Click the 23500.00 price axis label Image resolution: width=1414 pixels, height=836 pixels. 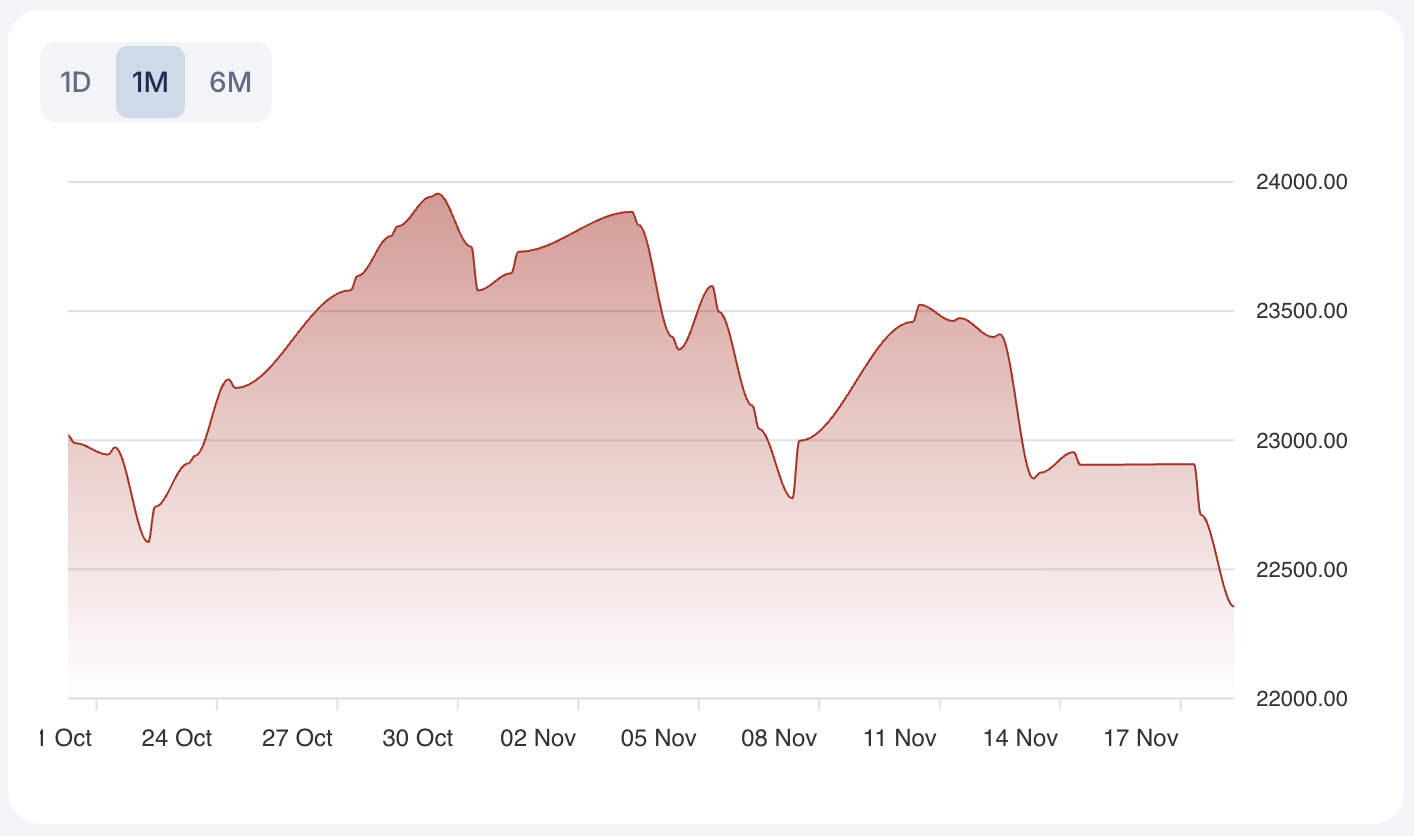coord(1301,311)
